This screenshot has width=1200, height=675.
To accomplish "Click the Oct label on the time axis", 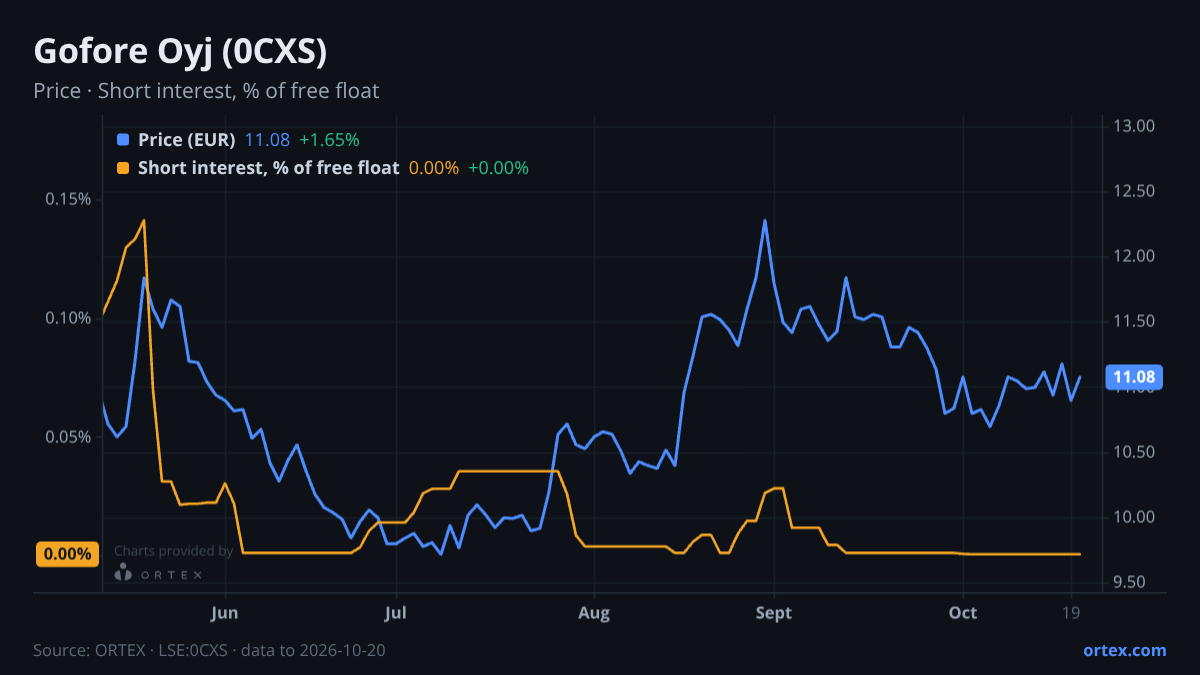I will pyautogui.click(x=962, y=613).
